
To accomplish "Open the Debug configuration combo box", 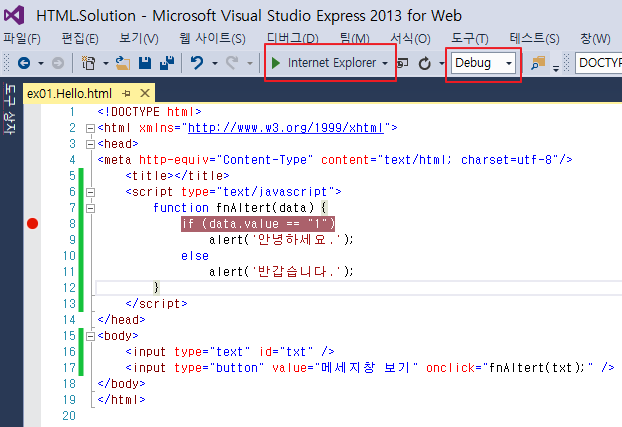I will pos(483,63).
